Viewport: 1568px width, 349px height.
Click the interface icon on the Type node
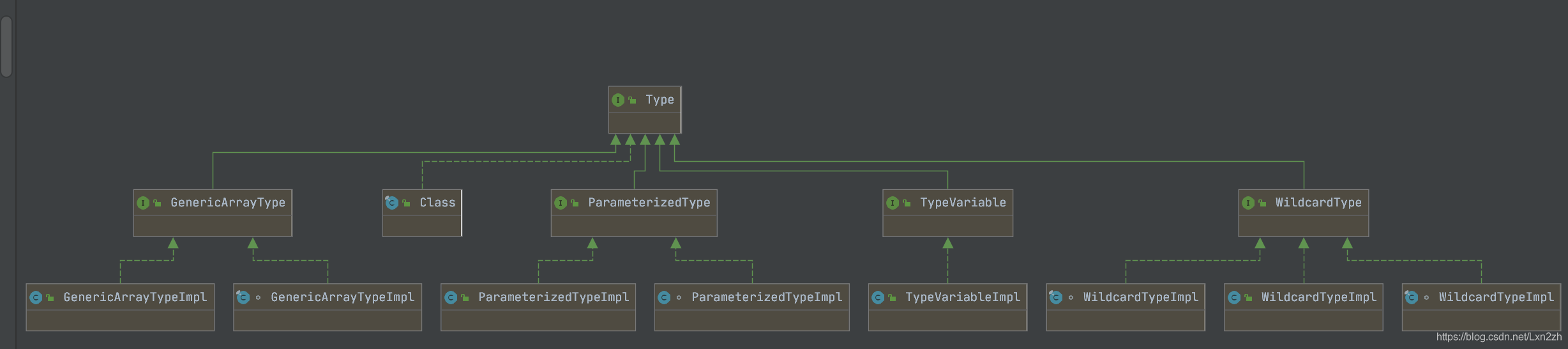pos(618,100)
